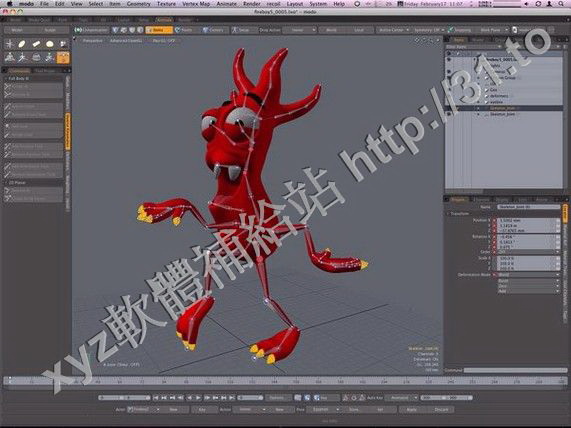Open the macOS Apple menu

click(x=10, y=4)
